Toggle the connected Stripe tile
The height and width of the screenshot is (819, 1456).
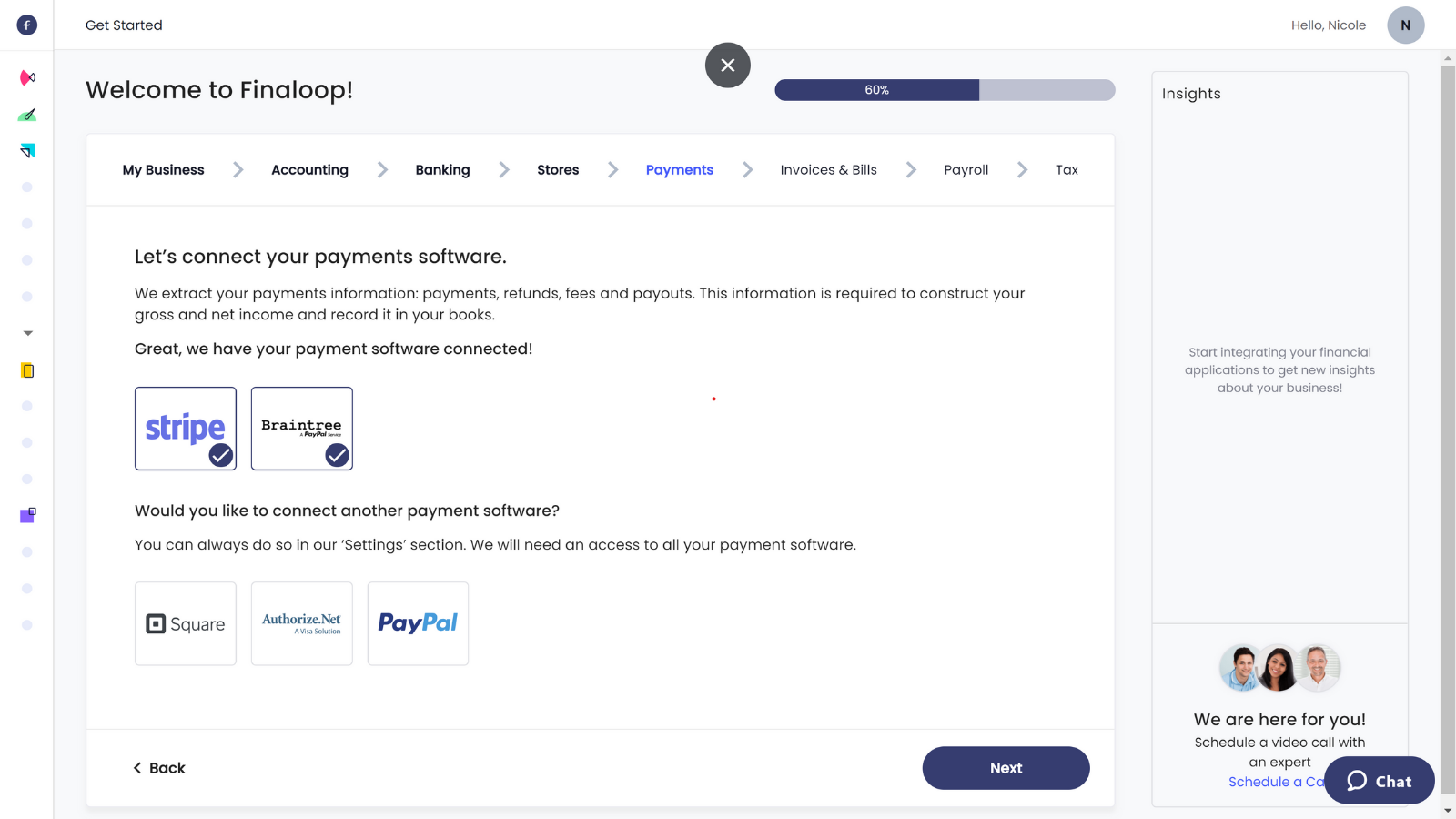pos(186,429)
